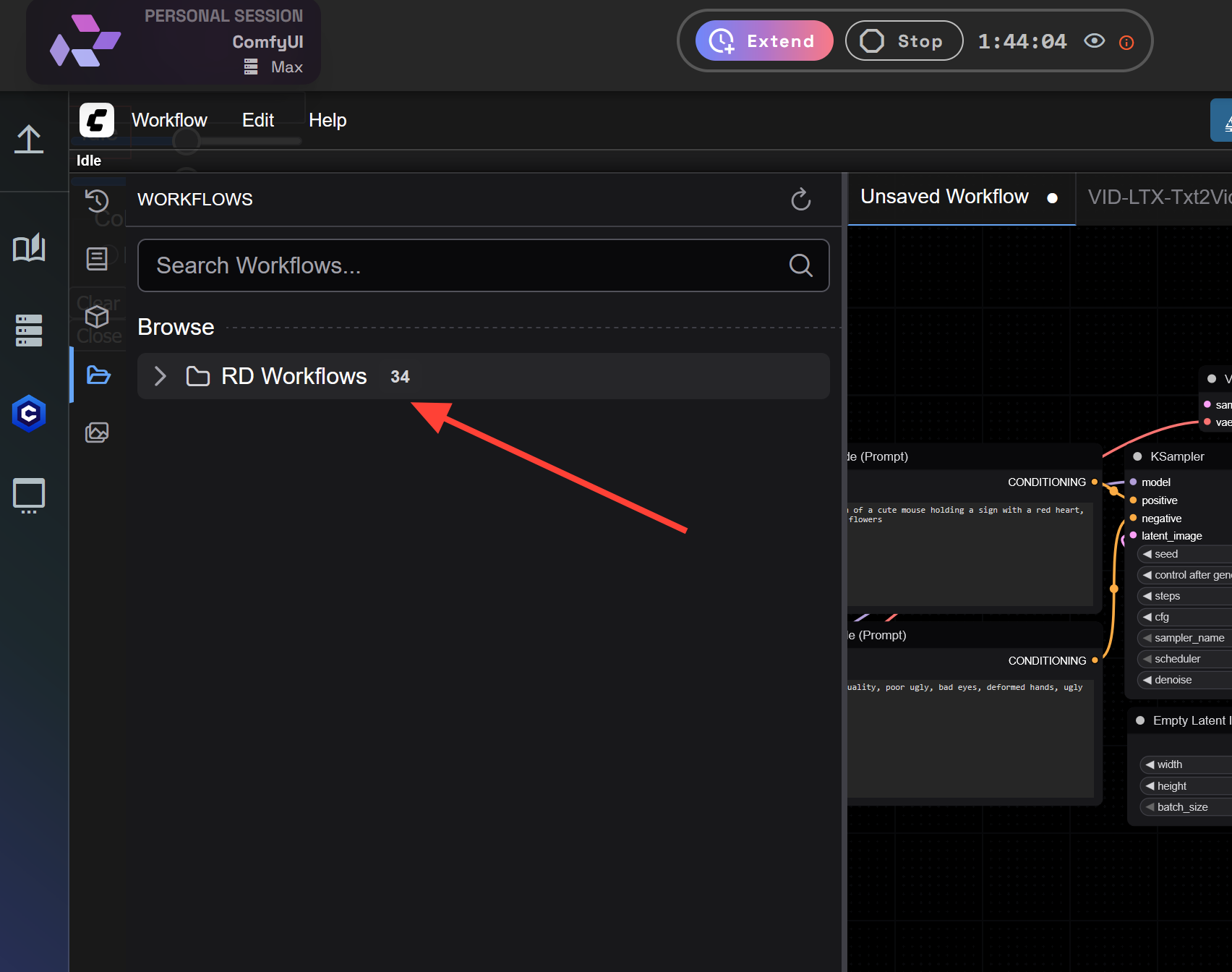Click the ComfyUI logo in the menubar

(98, 120)
